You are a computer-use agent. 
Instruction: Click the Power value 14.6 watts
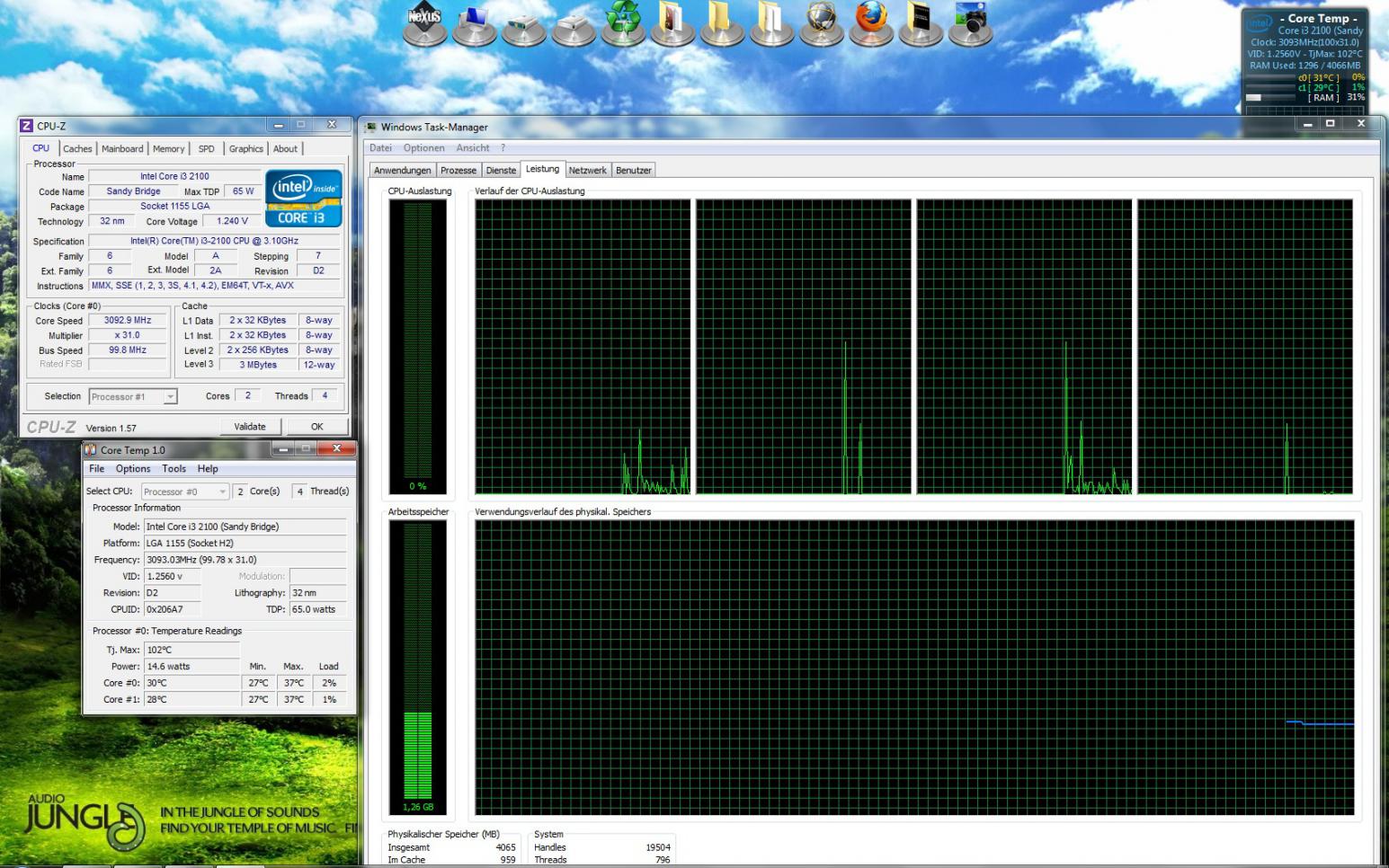tap(192, 667)
